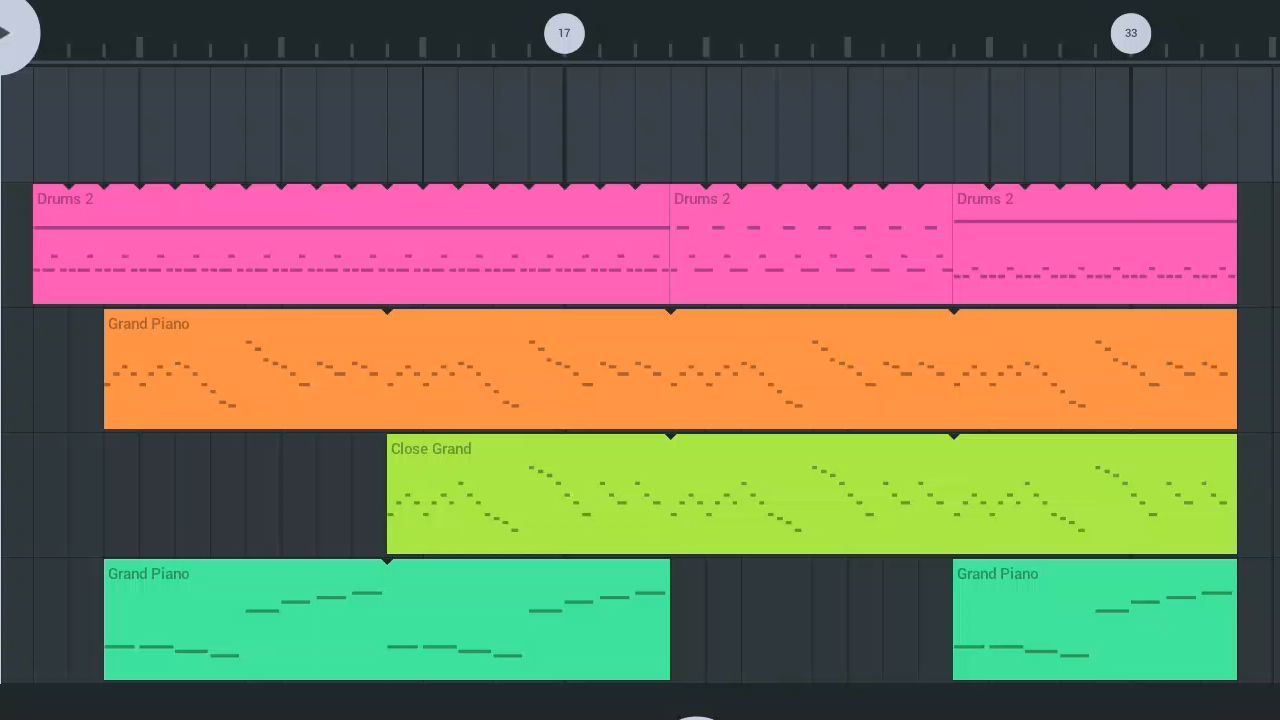Click the notch marker atop first teal clip
This screenshot has height=720, width=1280.
coord(387,562)
